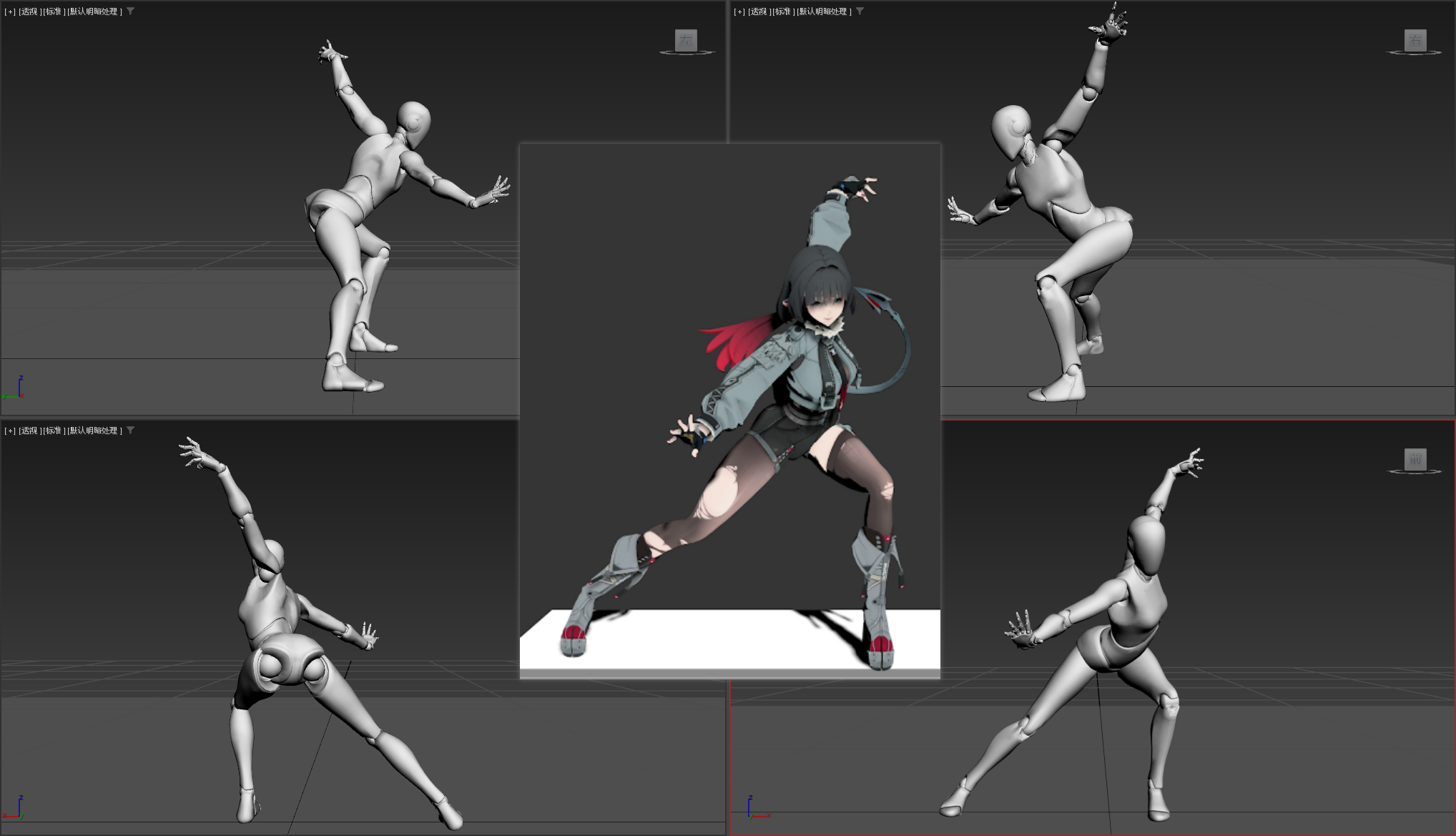The height and width of the screenshot is (836, 1456).
Task: Click the 右 face of the ViewCube
Action: (1415, 40)
